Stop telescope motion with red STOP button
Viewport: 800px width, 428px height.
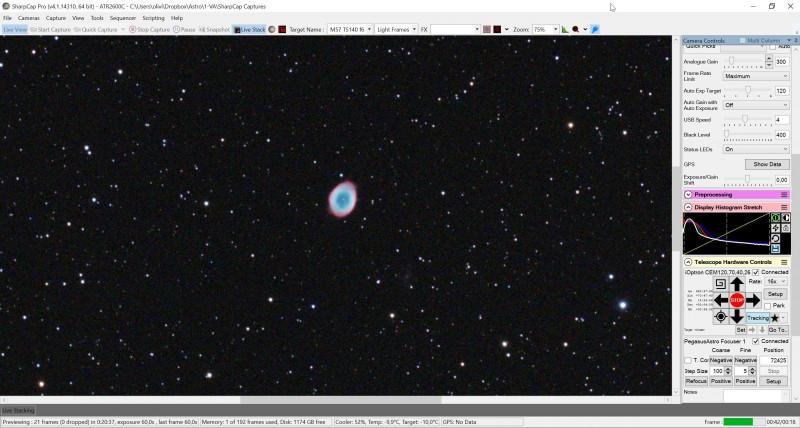click(x=737, y=300)
